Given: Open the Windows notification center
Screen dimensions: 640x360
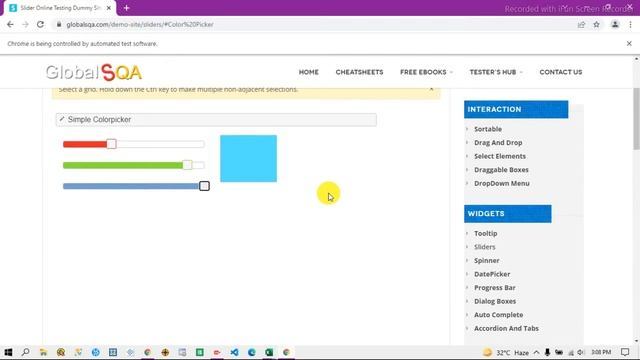Looking at the screenshot, I should coord(625,352).
